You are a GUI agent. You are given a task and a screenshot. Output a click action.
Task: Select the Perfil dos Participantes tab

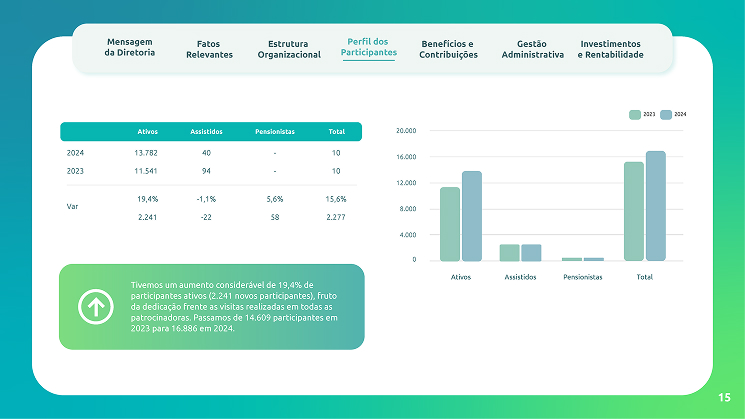pyautogui.click(x=369, y=47)
